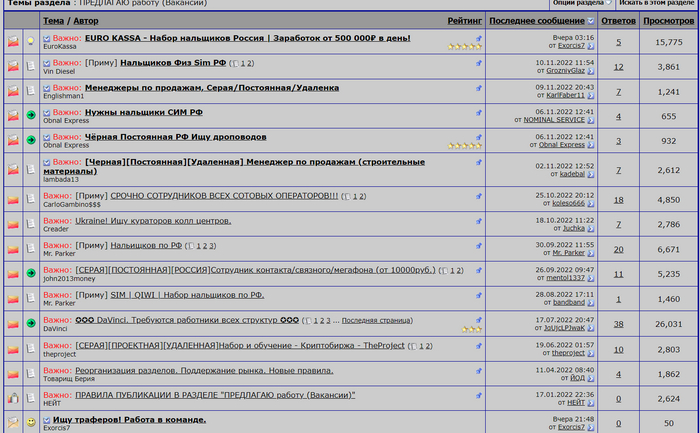Screen dimensions: 700x433
Task: Sort threads by Ответов column header
Action: pos(618,21)
